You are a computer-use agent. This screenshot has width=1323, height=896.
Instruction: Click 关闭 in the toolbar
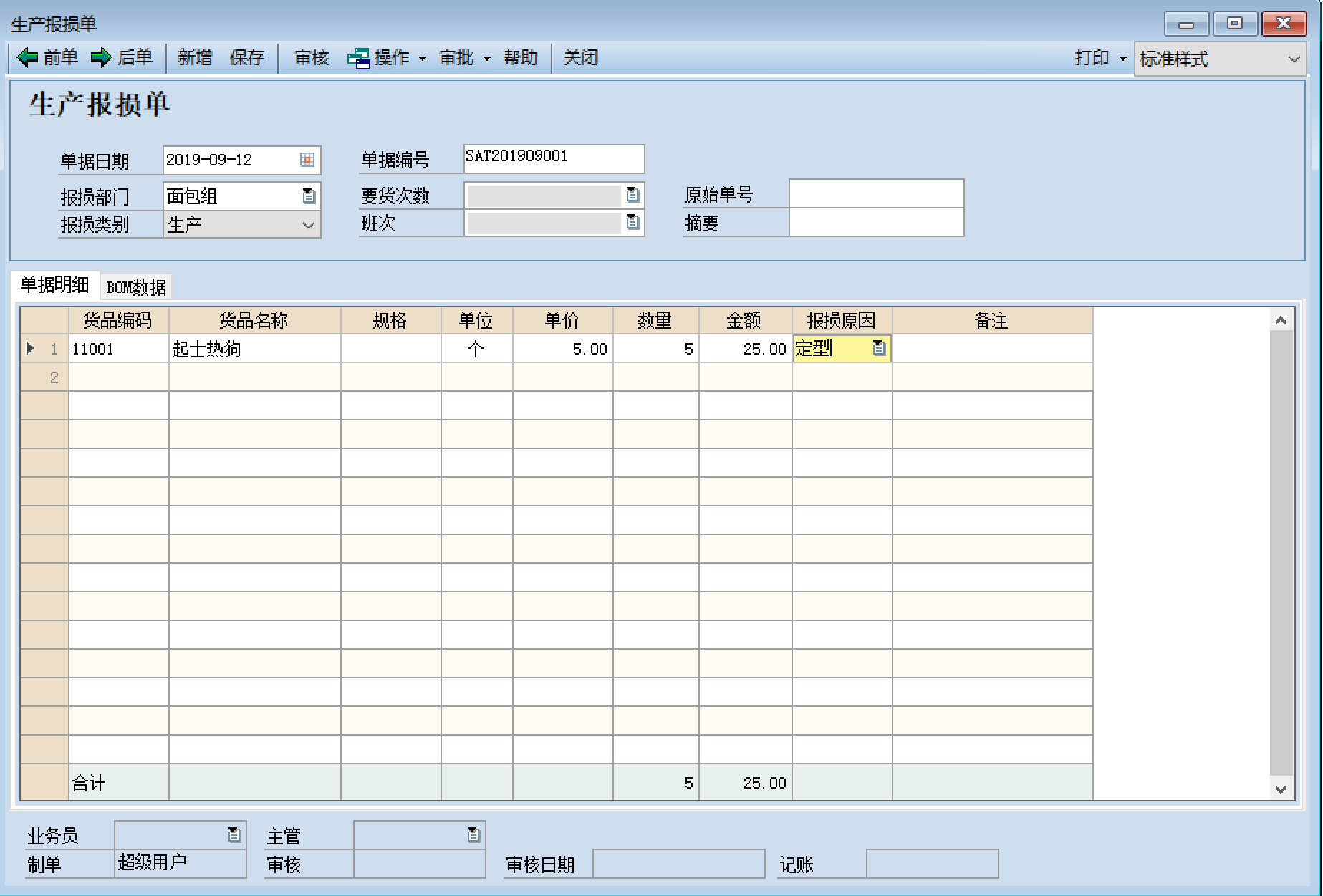pyautogui.click(x=580, y=57)
